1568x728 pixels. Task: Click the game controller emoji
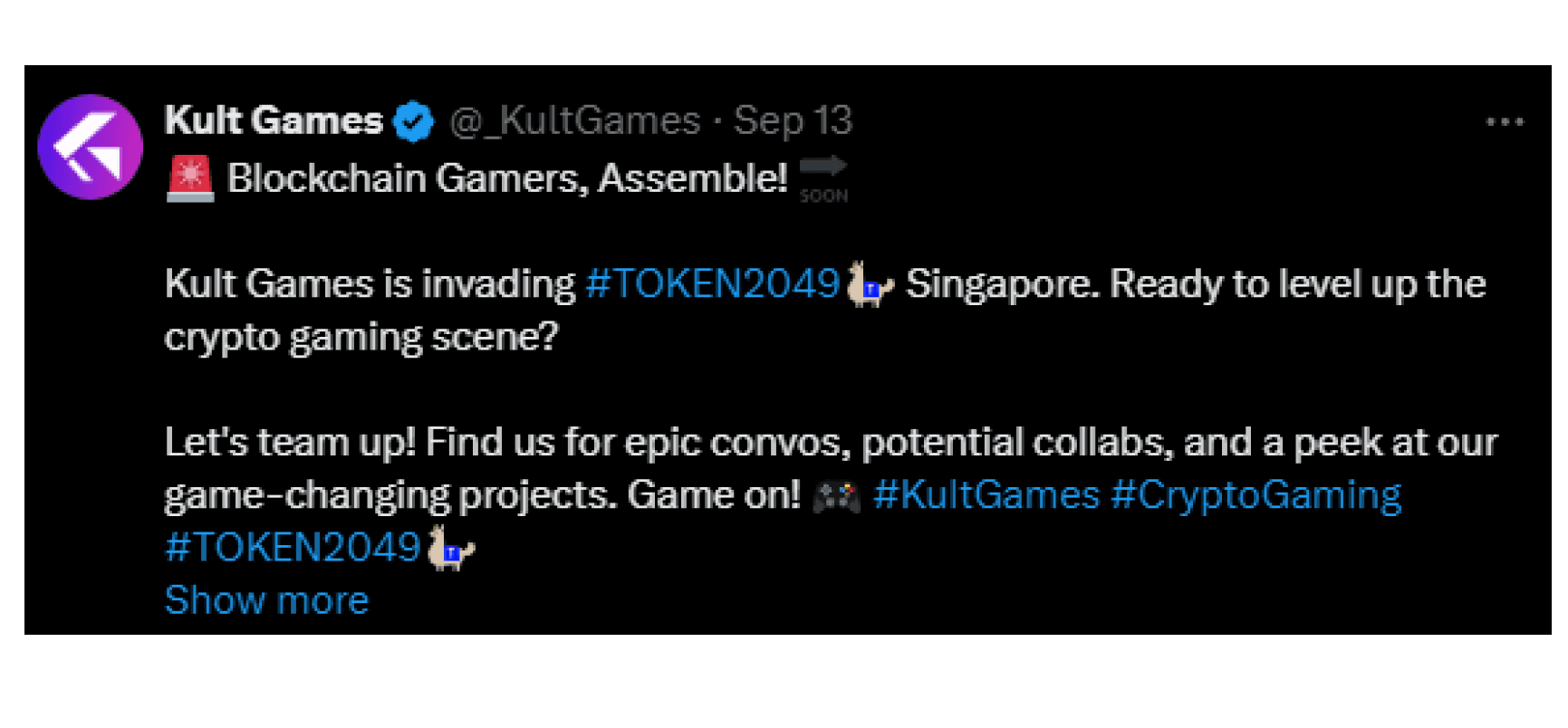(x=836, y=496)
